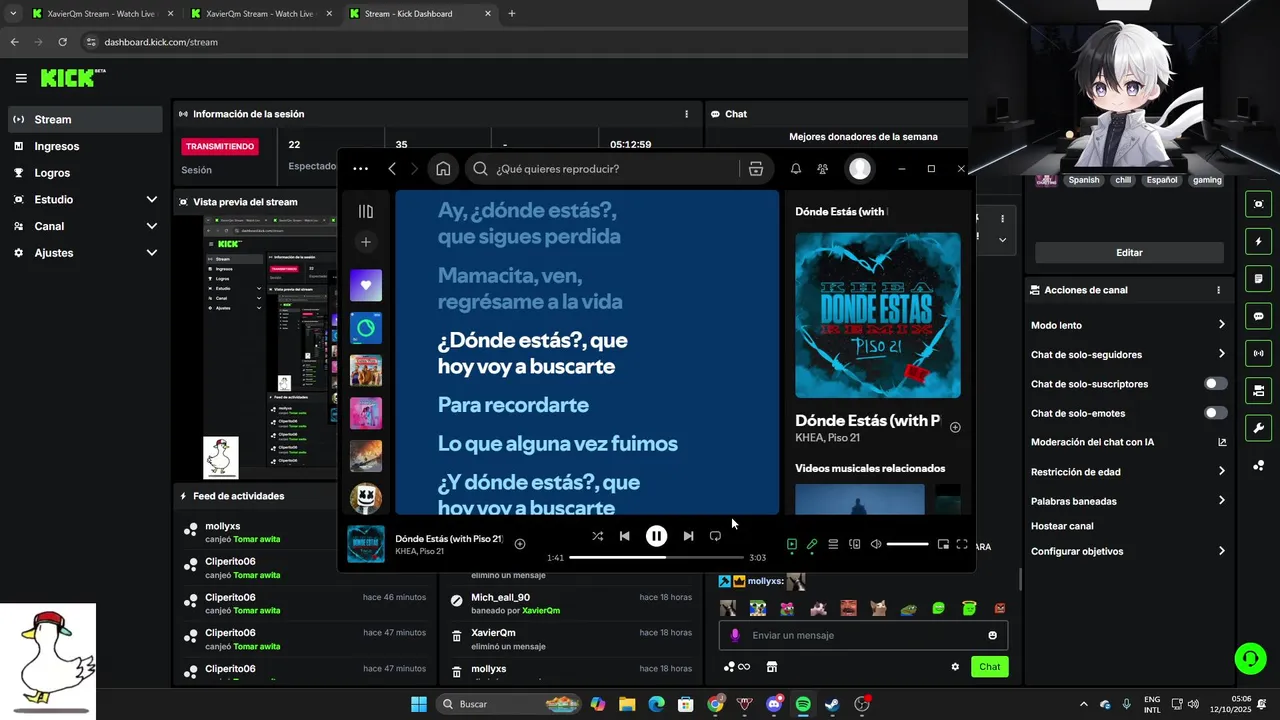Toggle Spotify shuffle
Image resolution: width=1280 pixels, height=720 pixels.
[x=597, y=536]
